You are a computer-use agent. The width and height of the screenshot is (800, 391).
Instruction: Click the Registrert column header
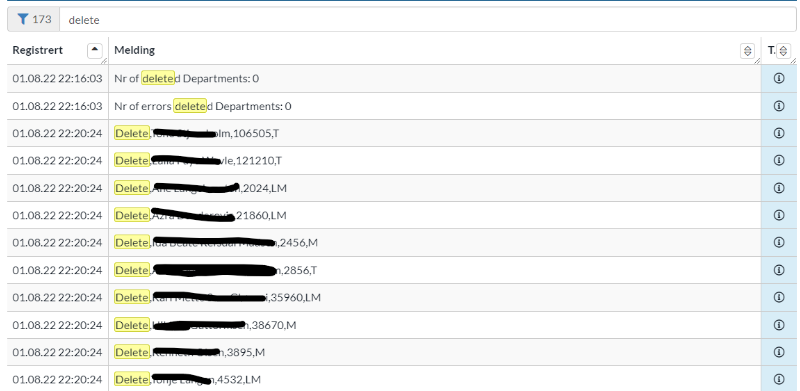click(x=38, y=50)
